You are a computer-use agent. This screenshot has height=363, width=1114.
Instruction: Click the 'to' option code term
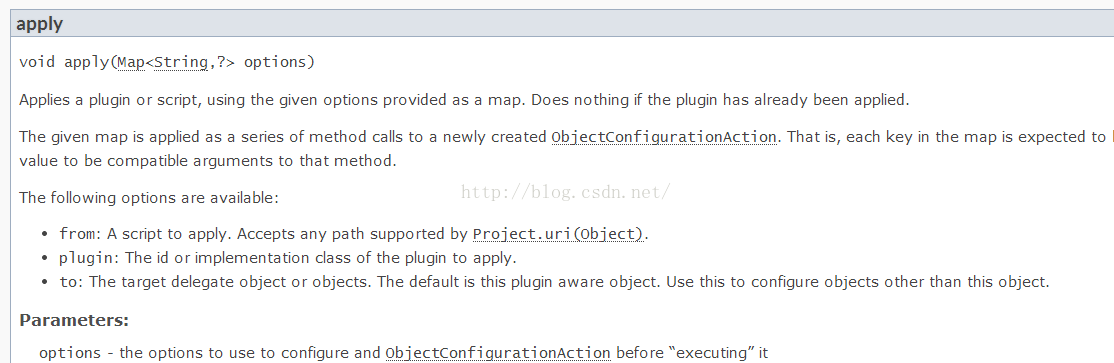68,282
